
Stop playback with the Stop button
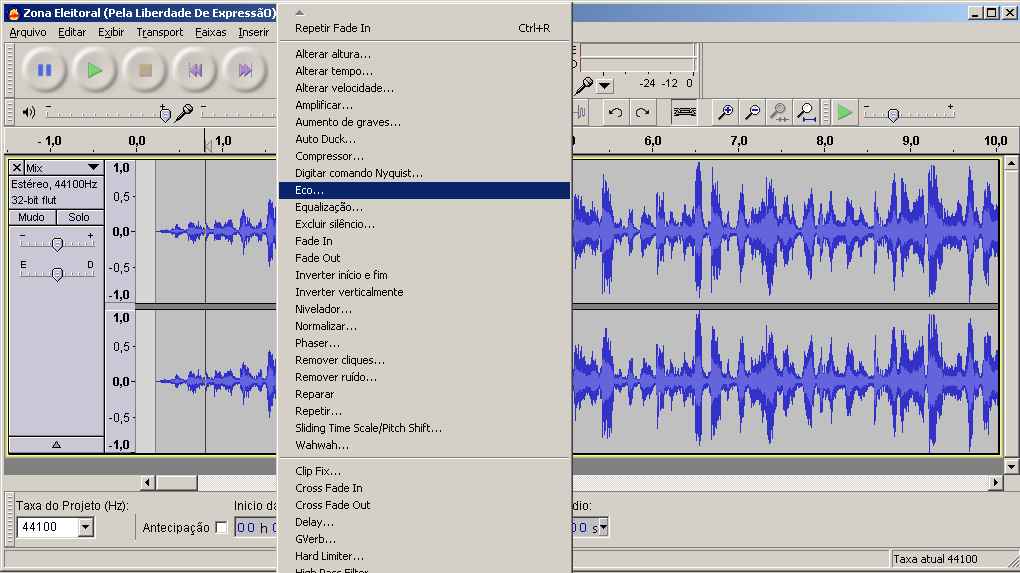[145, 70]
